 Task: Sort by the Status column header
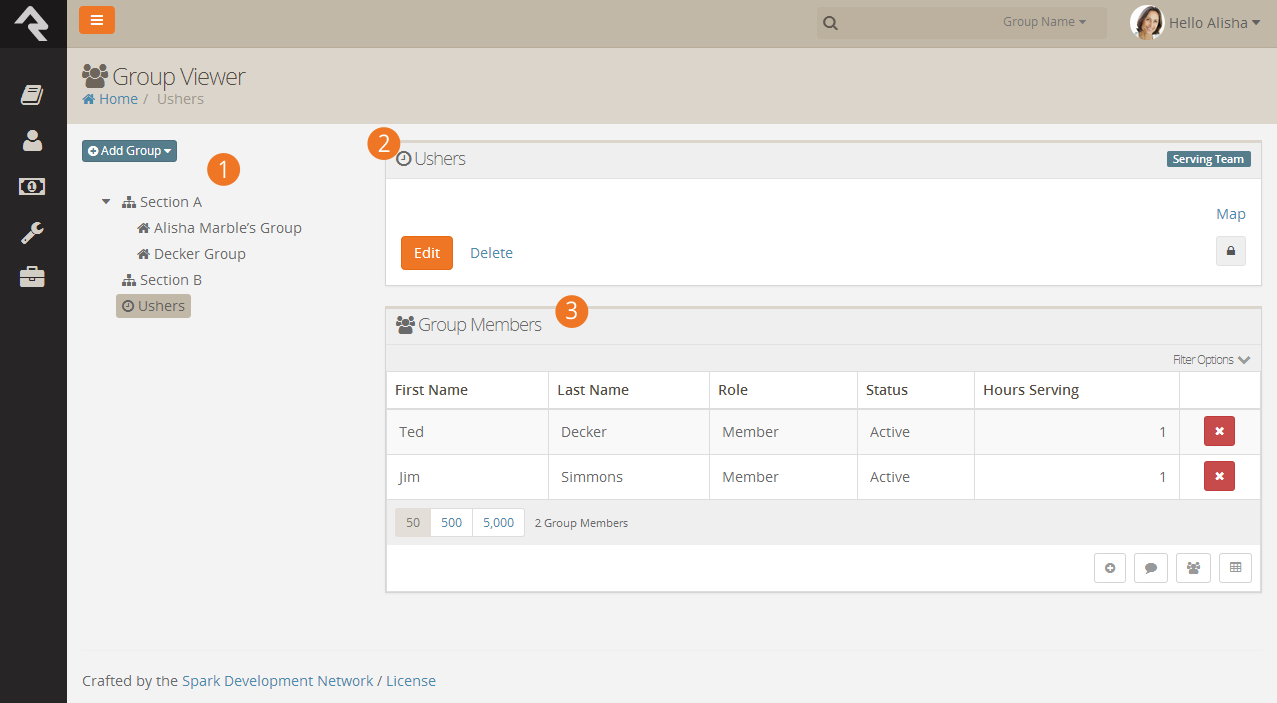pos(887,390)
